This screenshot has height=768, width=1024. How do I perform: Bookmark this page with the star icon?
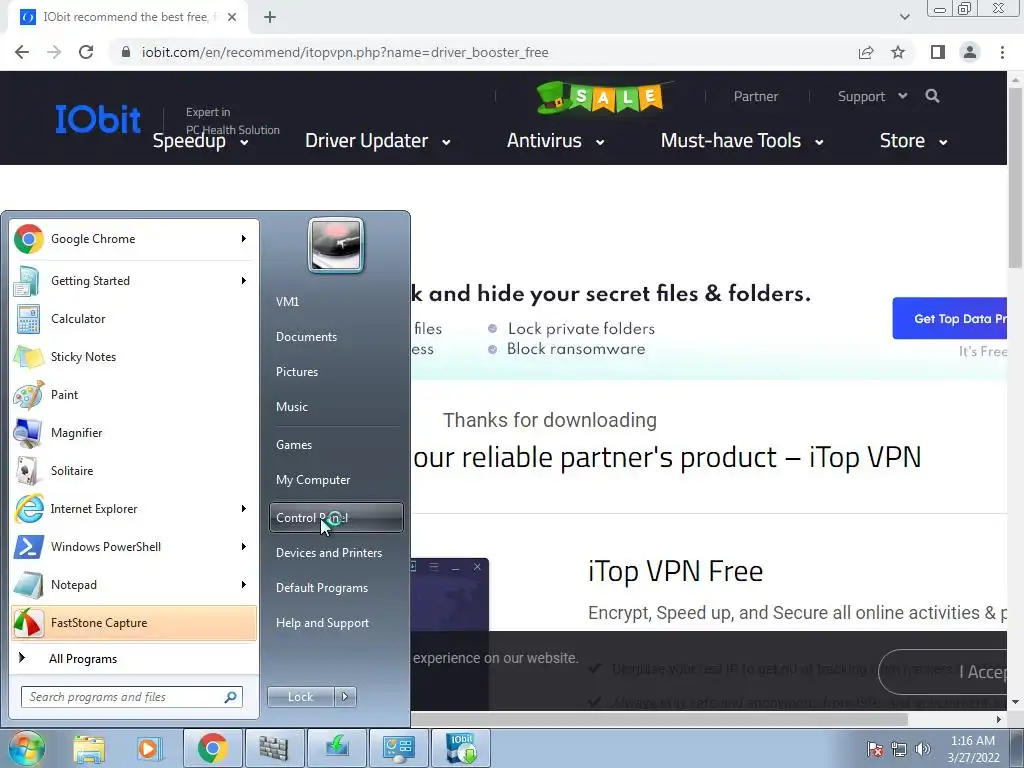[898, 52]
